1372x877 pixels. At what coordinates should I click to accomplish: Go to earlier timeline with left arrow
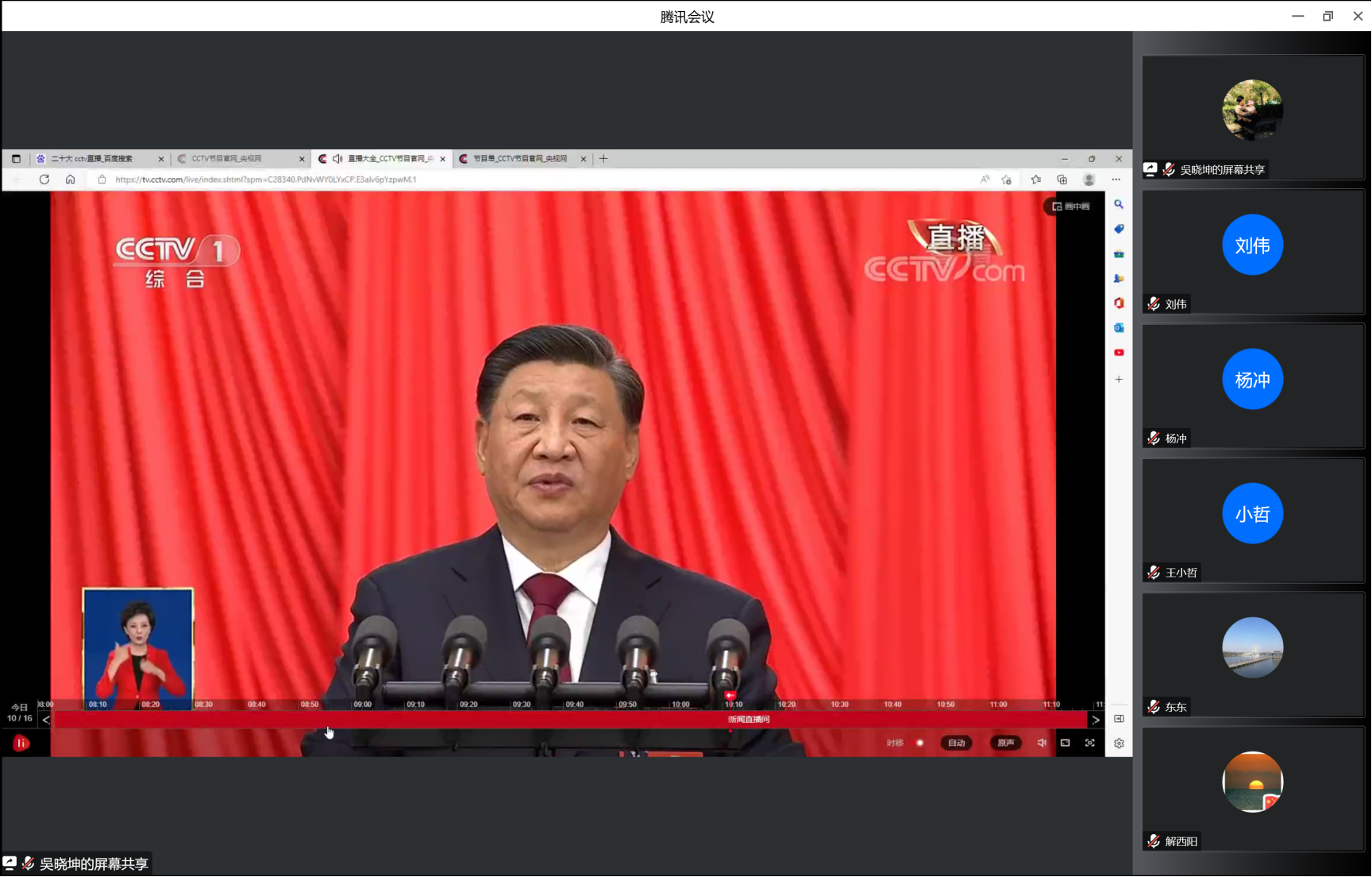pos(46,720)
